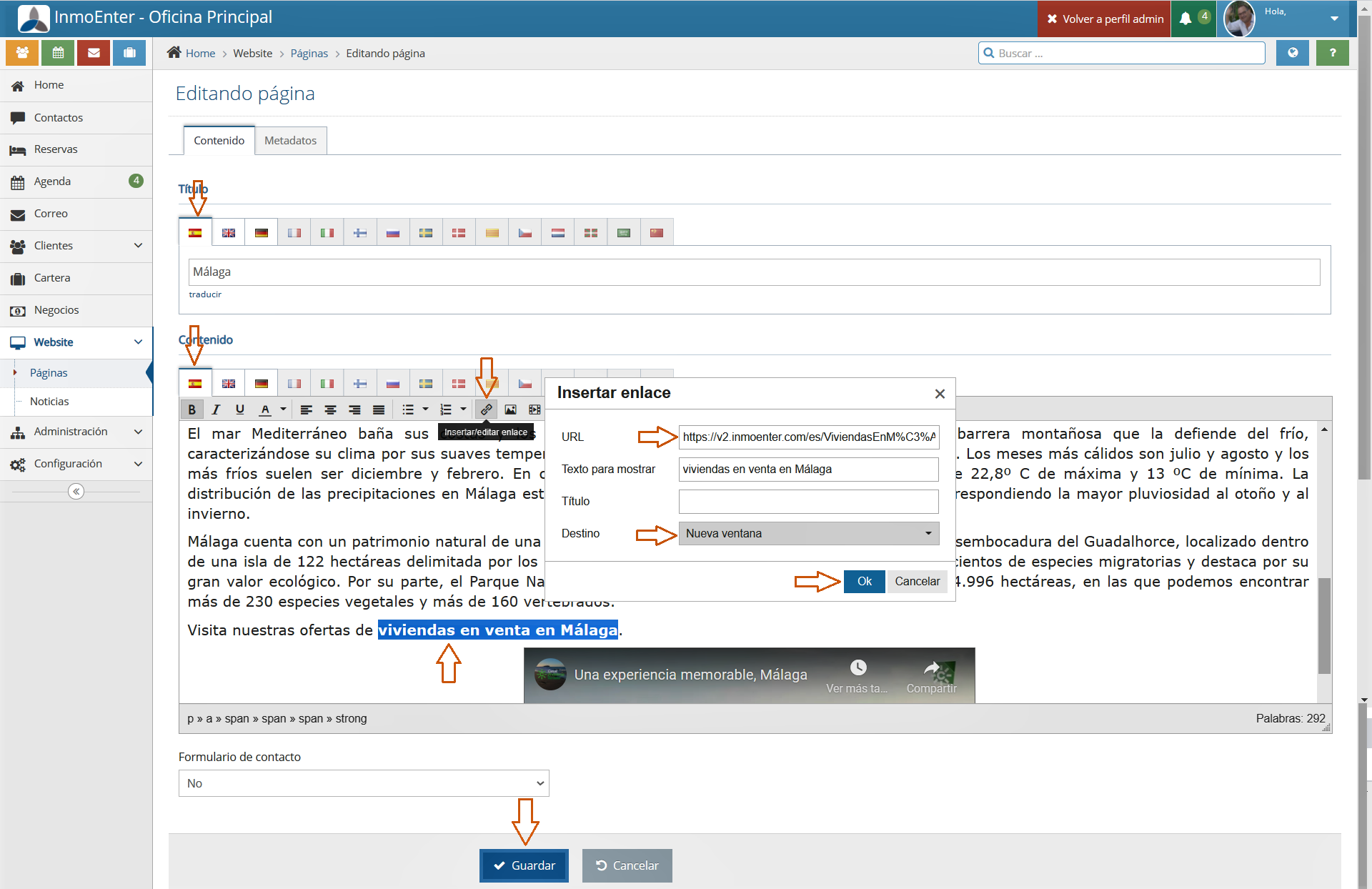Viewport: 1372px width, 889px height.
Task: Click Páginas in the breadcrumb
Action: tap(309, 54)
